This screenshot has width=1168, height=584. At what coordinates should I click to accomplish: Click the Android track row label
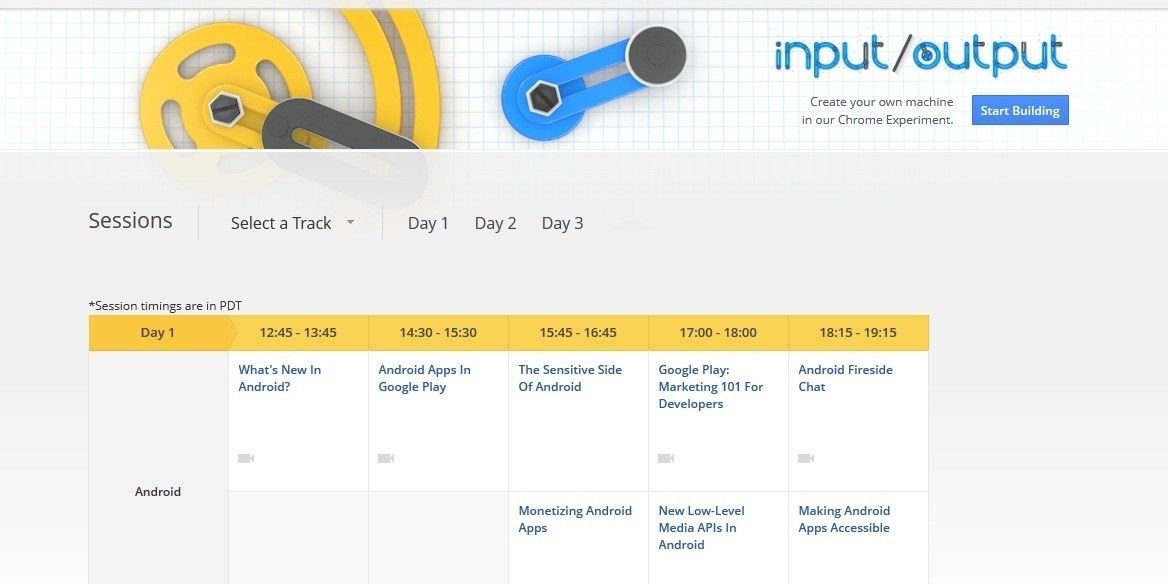point(158,492)
